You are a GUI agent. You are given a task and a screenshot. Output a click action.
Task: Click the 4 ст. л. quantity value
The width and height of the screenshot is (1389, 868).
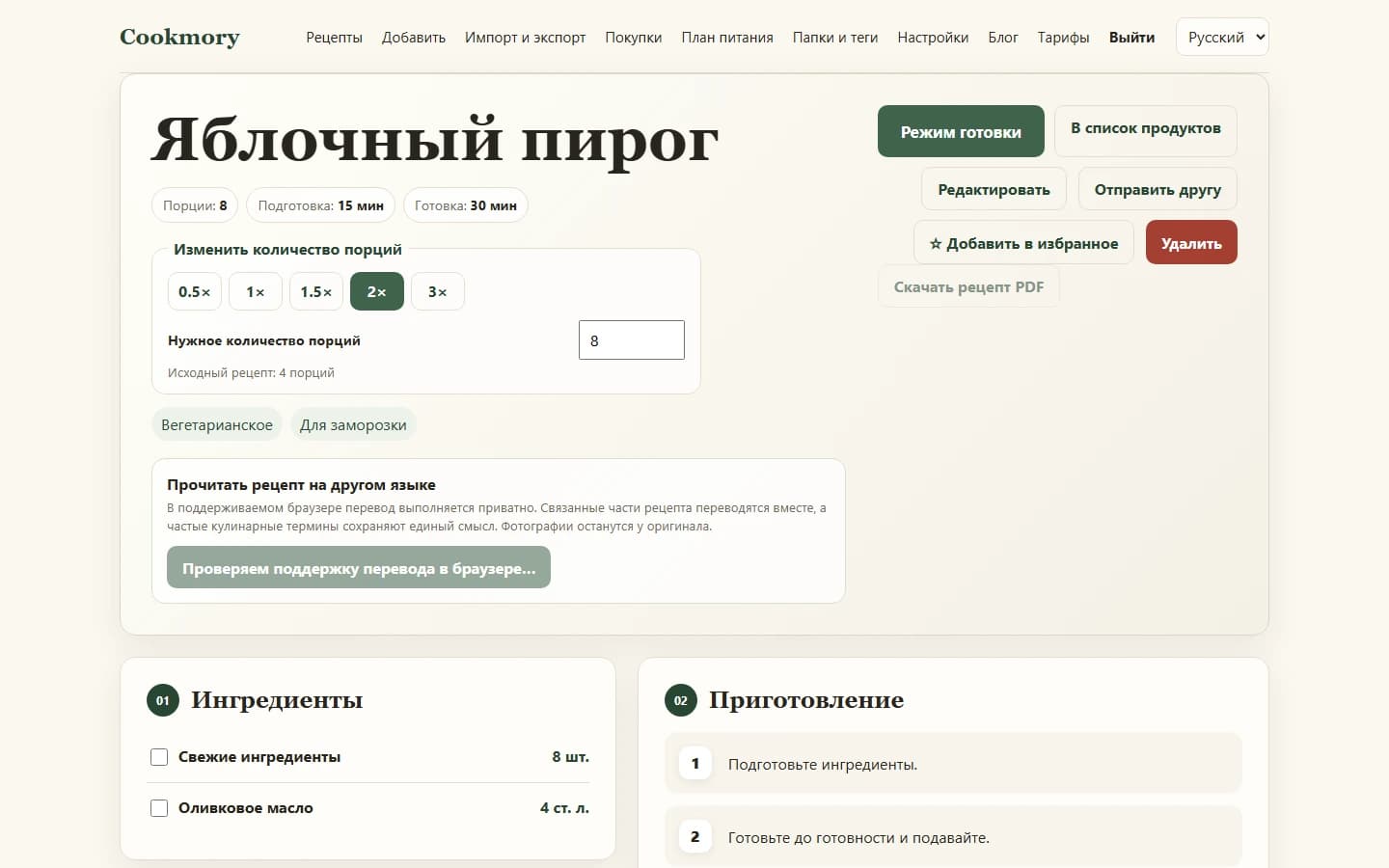pyautogui.click(x=564, y=808)
